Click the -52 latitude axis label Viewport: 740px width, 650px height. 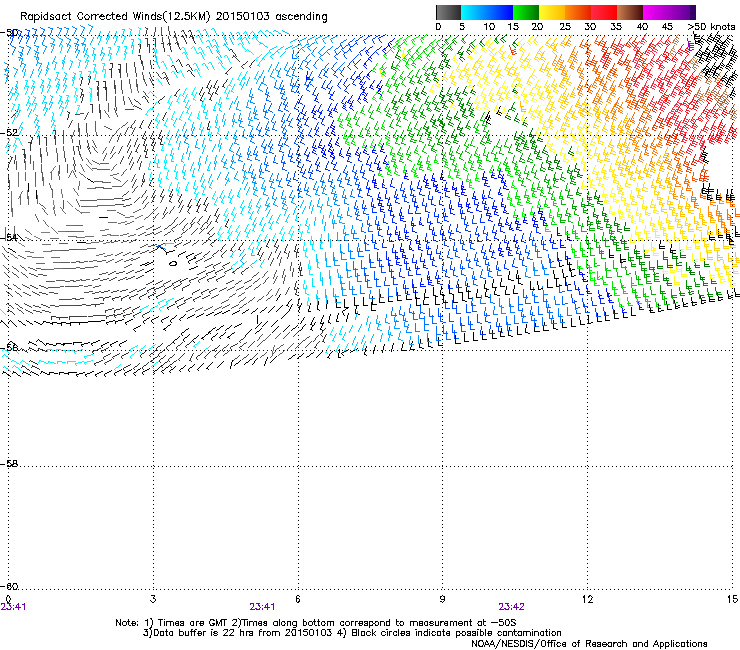[9, 133]
